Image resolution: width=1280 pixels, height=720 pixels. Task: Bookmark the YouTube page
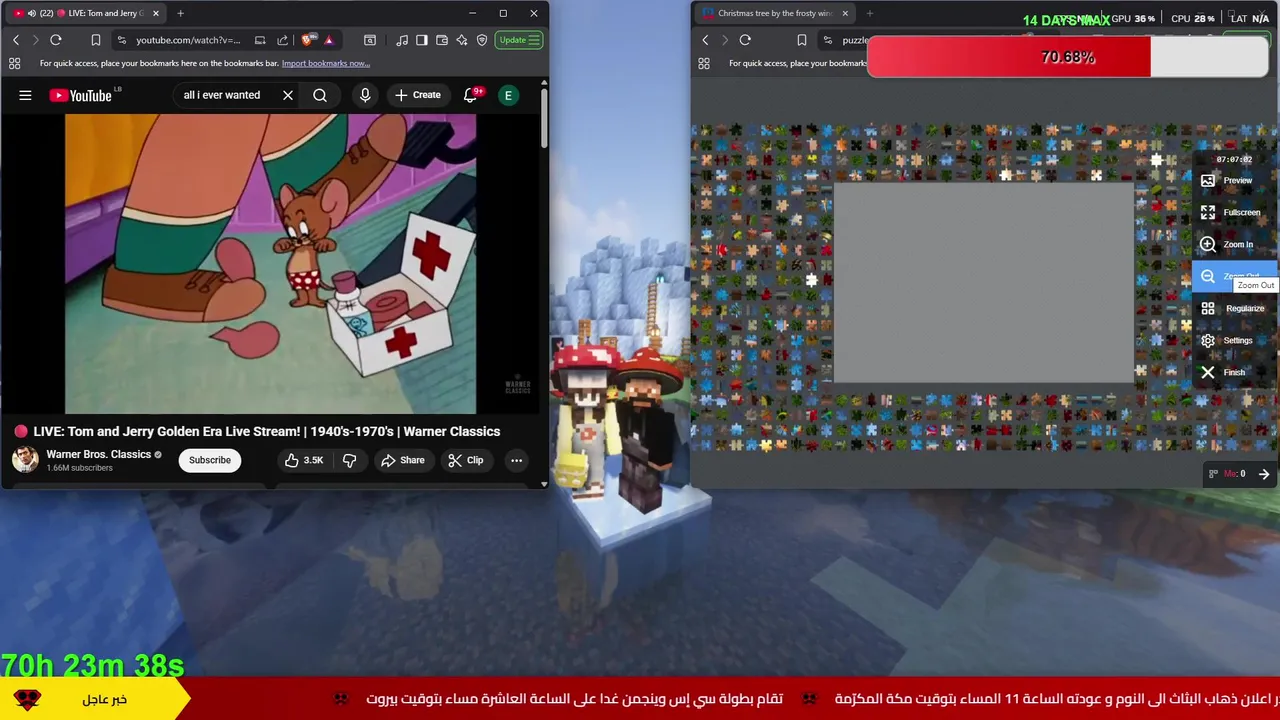[x=96, y=40]
